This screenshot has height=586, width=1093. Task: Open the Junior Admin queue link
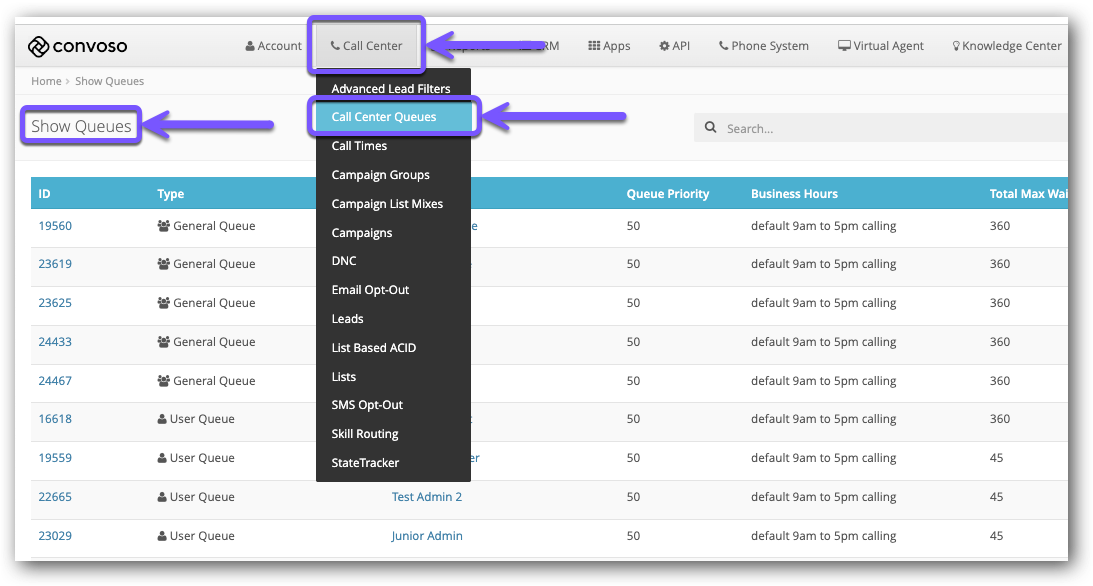pyautogui.click(x=427, y=536)
